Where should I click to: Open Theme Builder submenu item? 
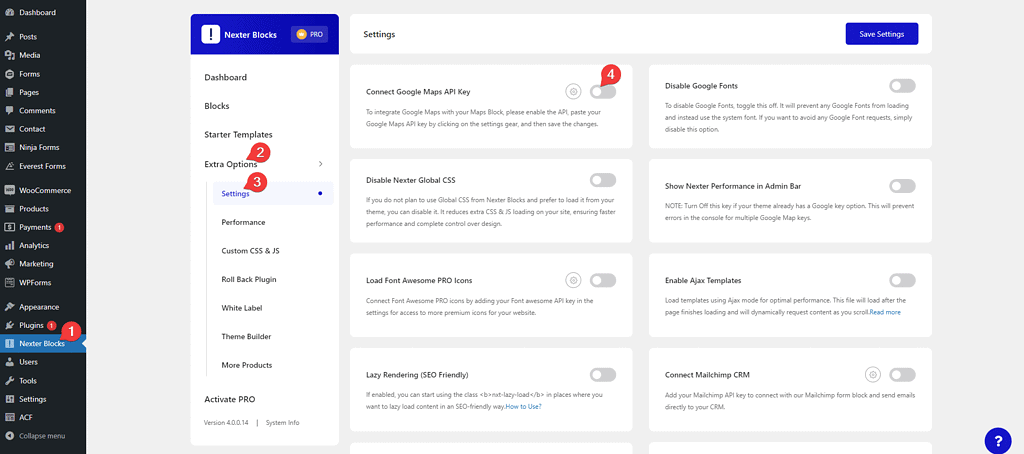(x=246, y=336)
